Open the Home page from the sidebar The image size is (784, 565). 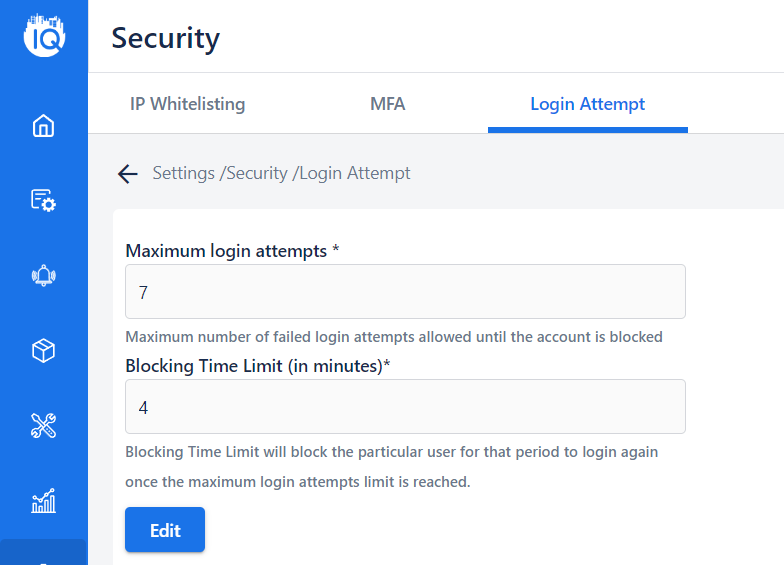pos(44,126)
